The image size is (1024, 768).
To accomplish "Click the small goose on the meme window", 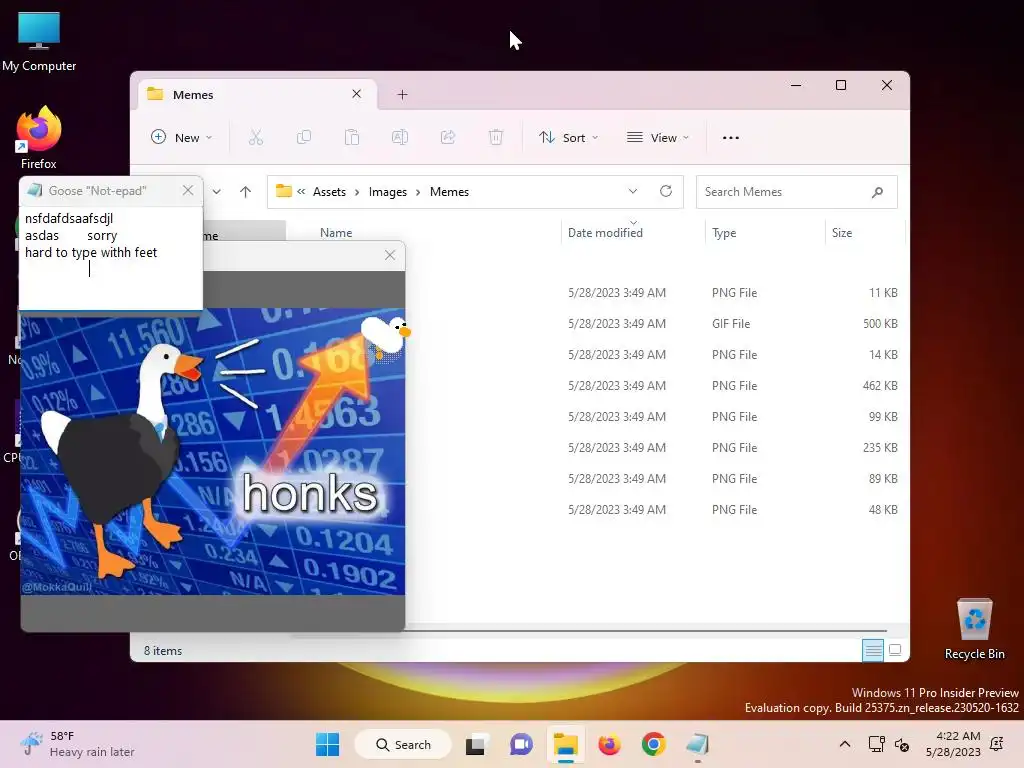I will tap(386, 335).
